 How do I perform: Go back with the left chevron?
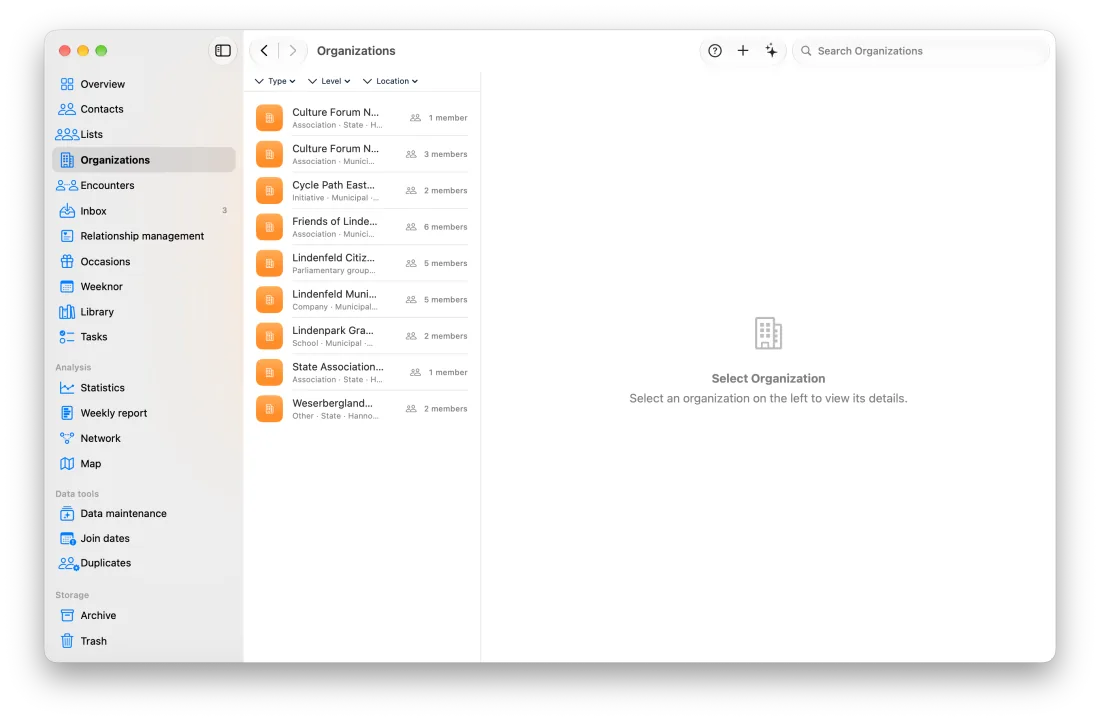[264, 50]
